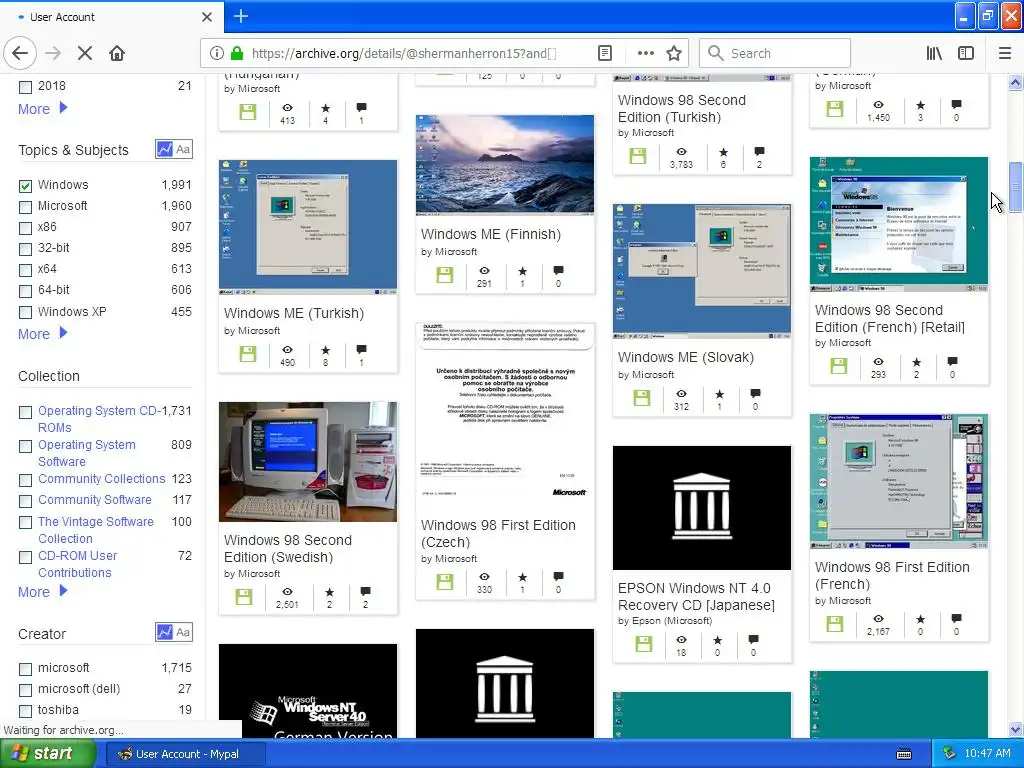Check the Windows XP topic filter
This screenshot has height=768, width=1024.
[x=25, y=312]
